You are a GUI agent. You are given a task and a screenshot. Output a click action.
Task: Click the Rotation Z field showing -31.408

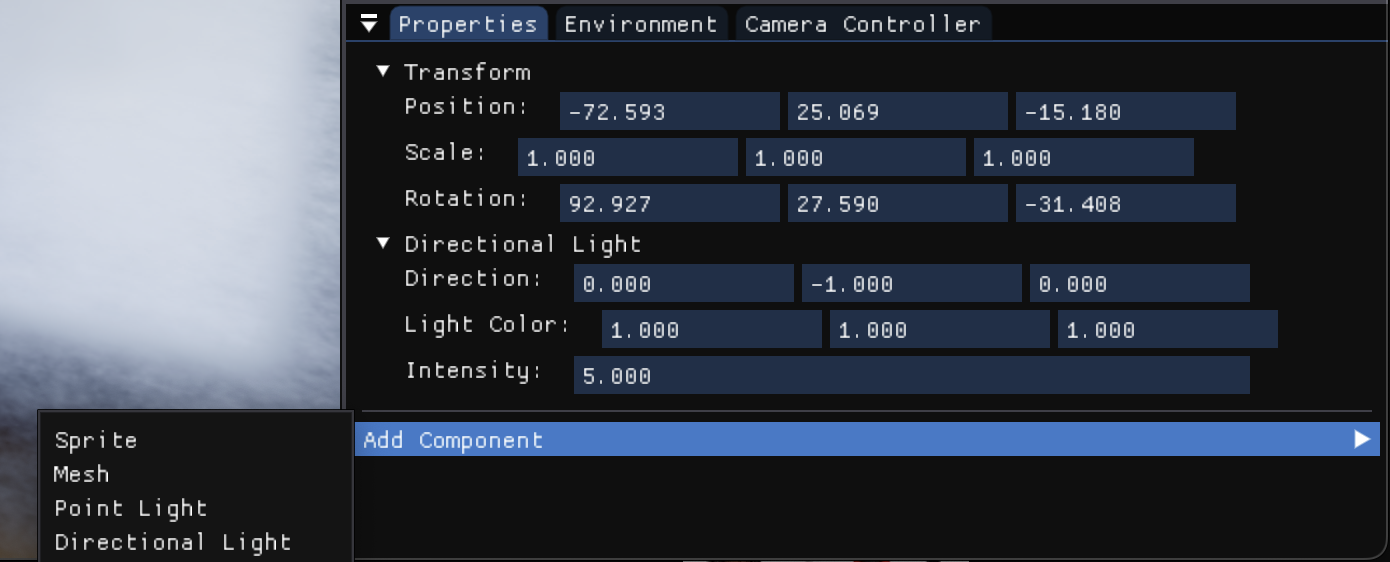click(1125, 204)
